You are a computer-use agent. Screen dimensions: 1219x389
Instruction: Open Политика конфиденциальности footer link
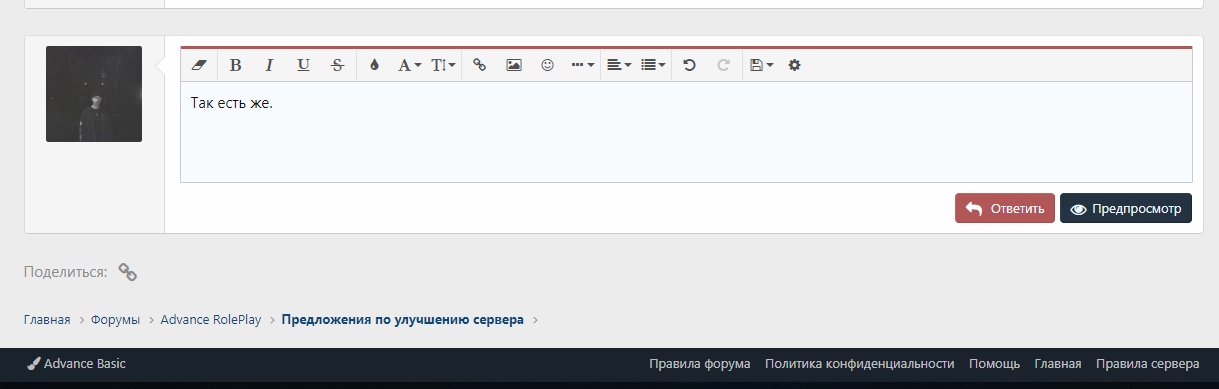[x=860, y=364]
